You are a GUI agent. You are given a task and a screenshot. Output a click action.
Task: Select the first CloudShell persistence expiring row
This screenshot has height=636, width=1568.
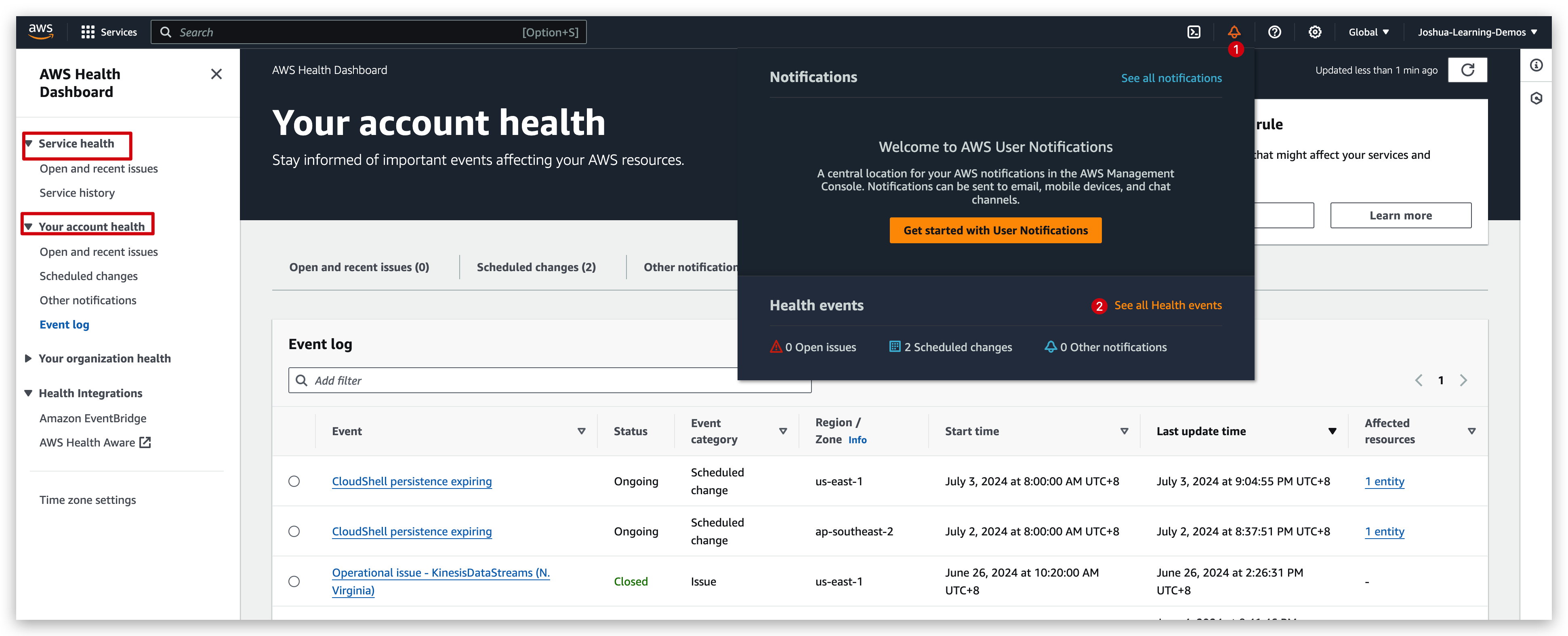(x=294, y=481)
